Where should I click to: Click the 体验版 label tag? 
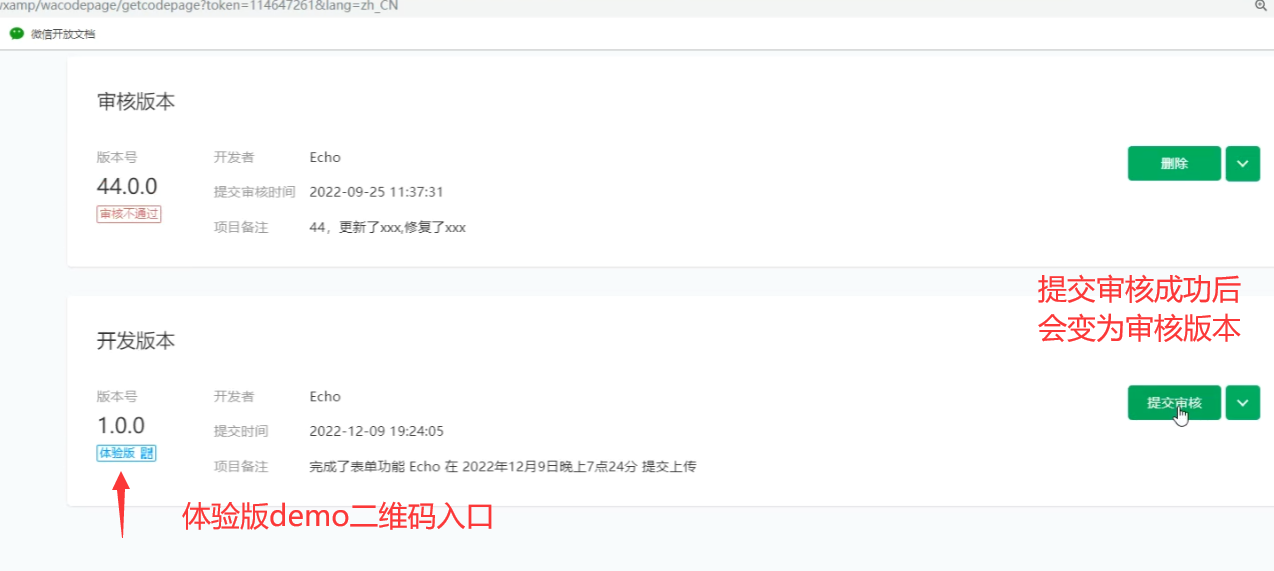(x=118, y=453)
